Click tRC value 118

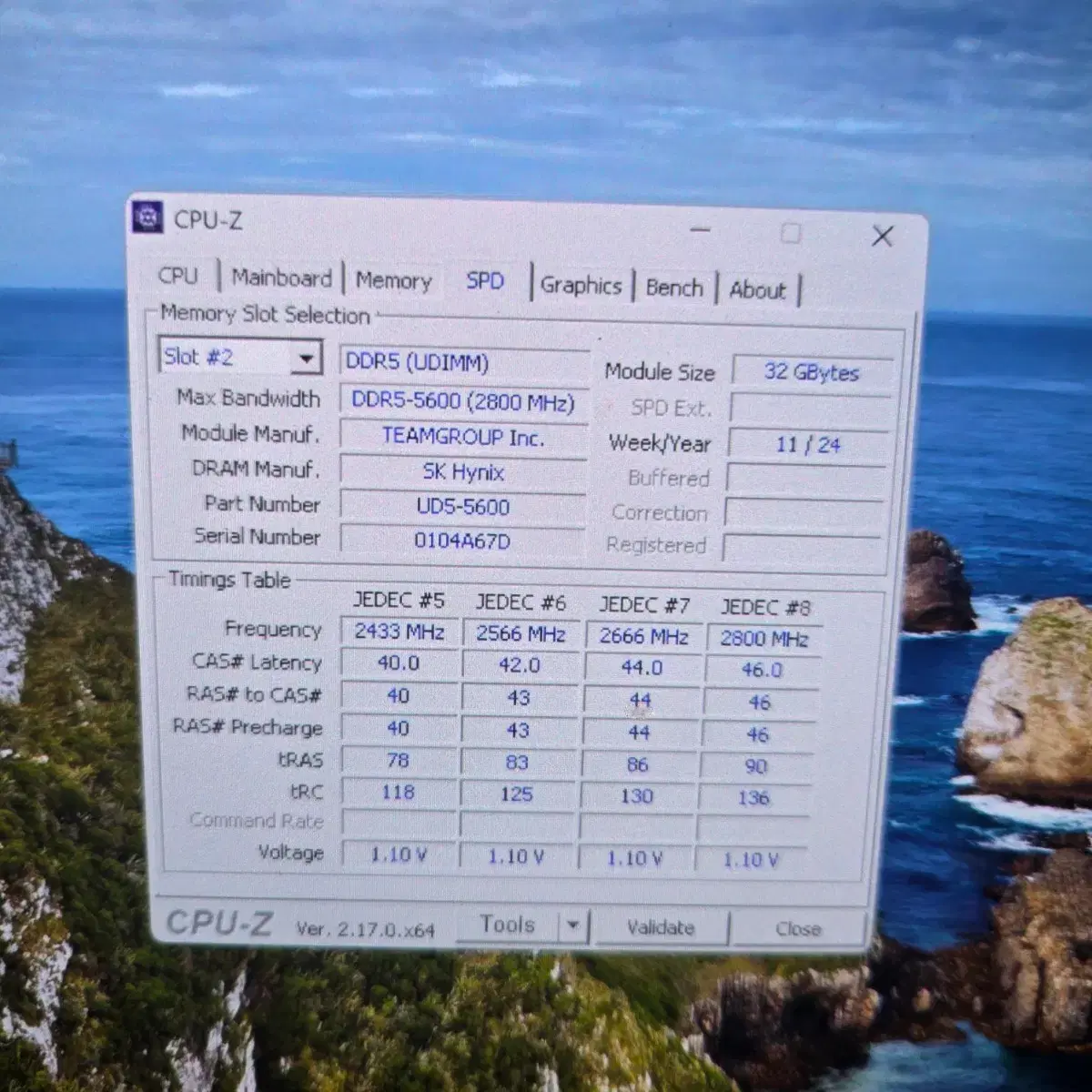[398, 793]
